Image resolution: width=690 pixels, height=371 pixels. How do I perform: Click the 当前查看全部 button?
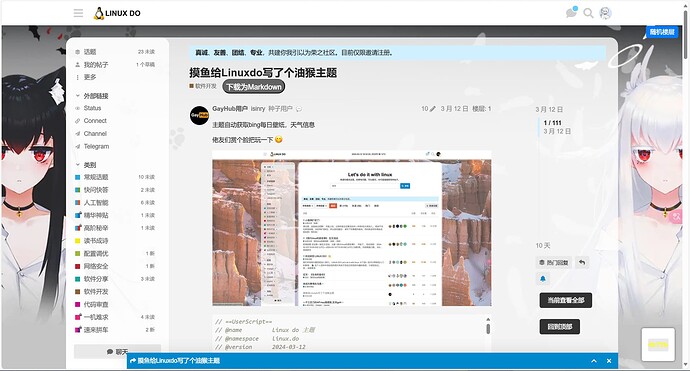pos(565,300)
